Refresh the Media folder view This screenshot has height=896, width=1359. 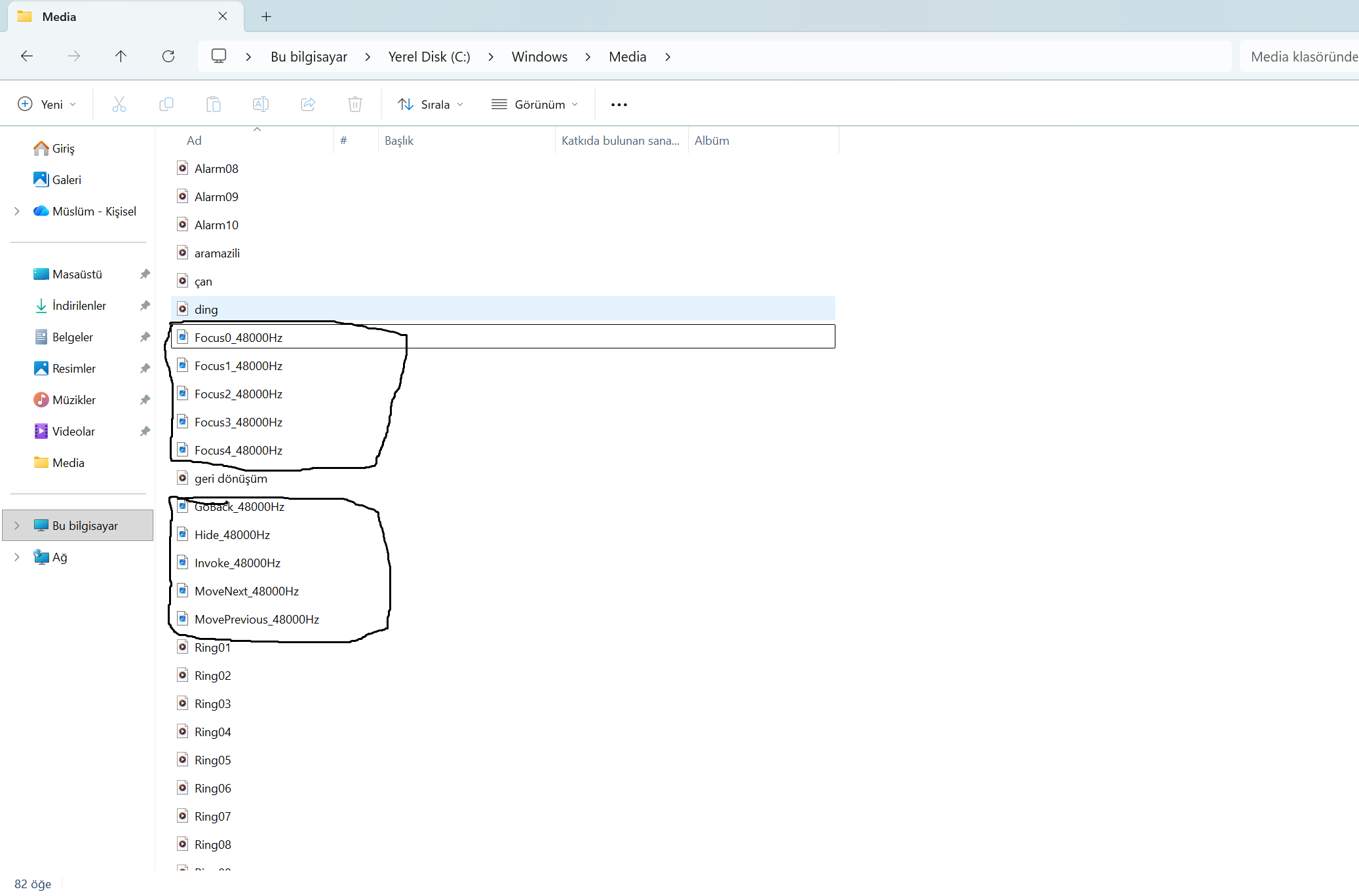coord(168,56)
